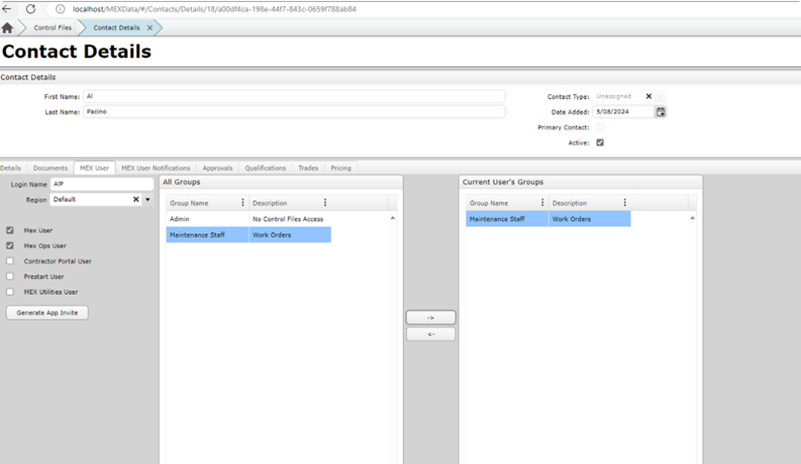Untick the Mex User checkbox
The image size is (801, 464).
point(10,230)
